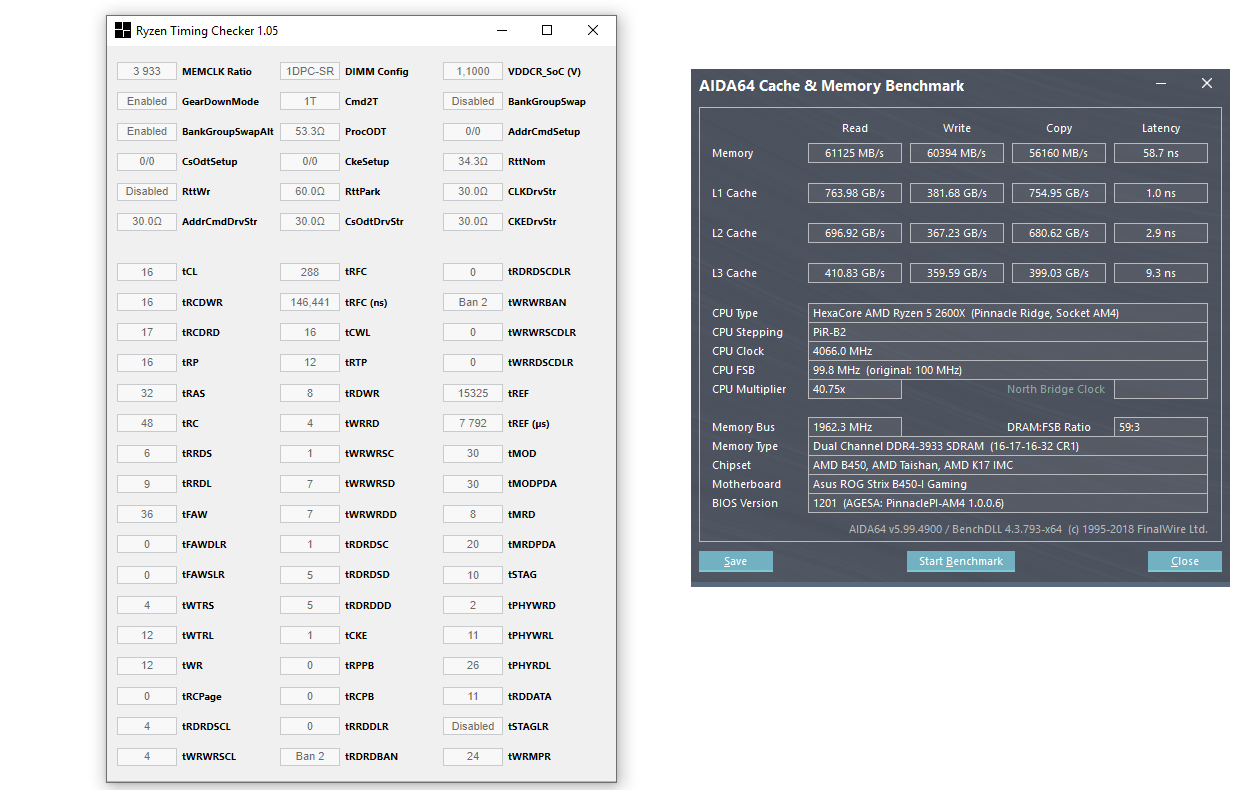1245x790 pixels.
Task: Select the tWR value field
Action: (x=147, y=665)
